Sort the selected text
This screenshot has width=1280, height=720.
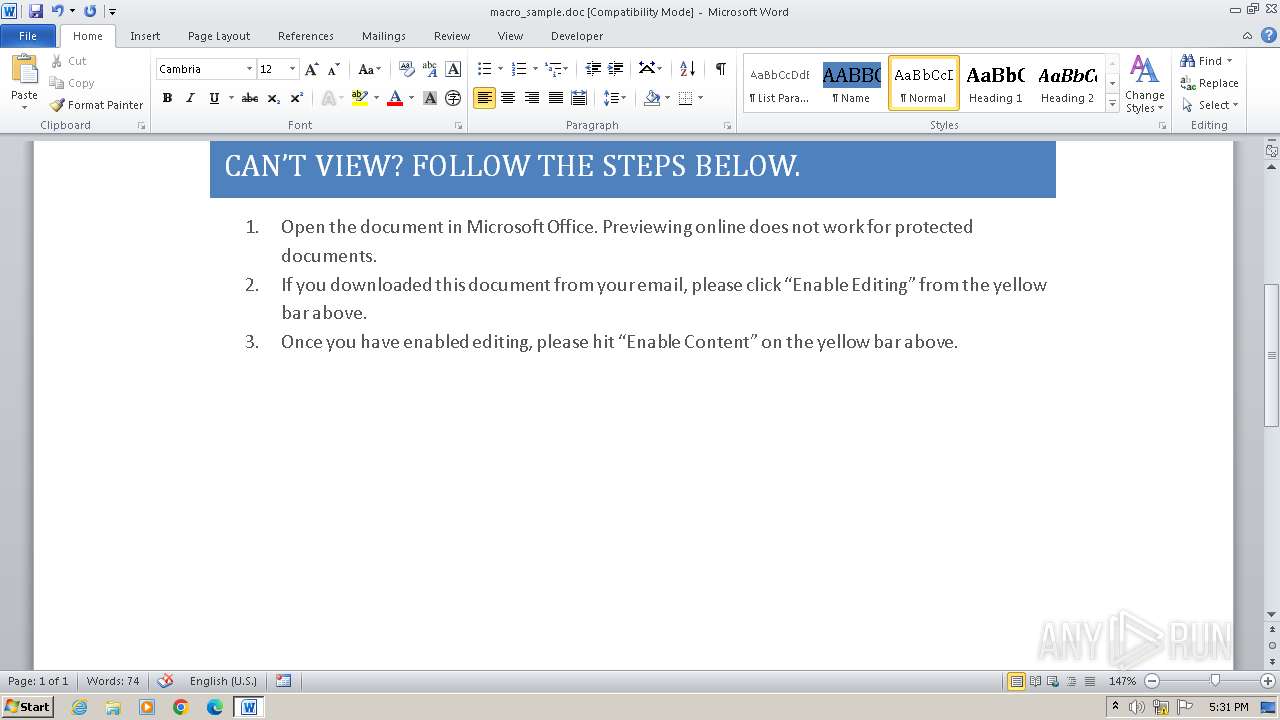(x=687, y=69)
